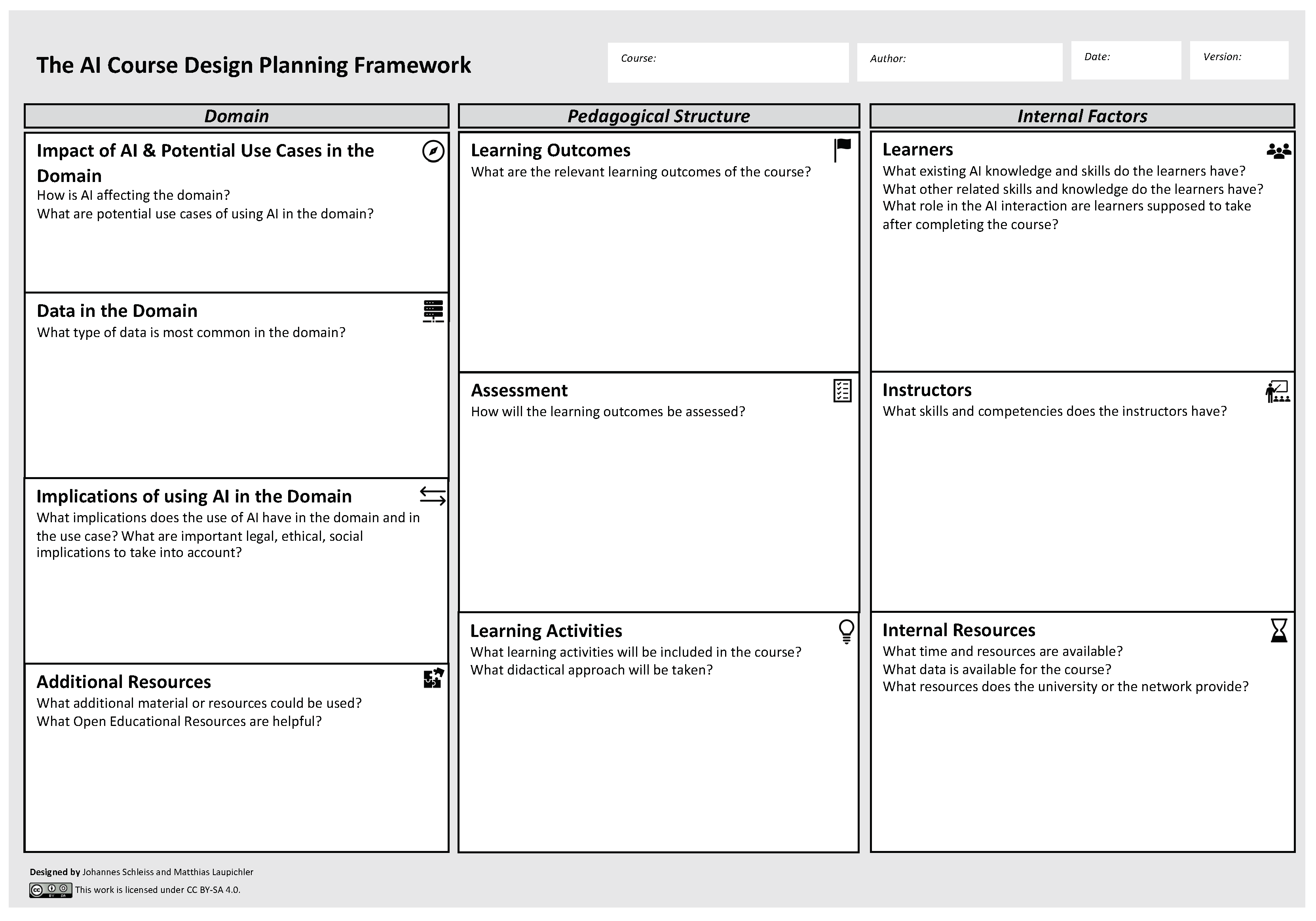Select the Pedagogical Structure column header
The image size is (1316, 921).
pyautogui.click(x=659, y=116)
